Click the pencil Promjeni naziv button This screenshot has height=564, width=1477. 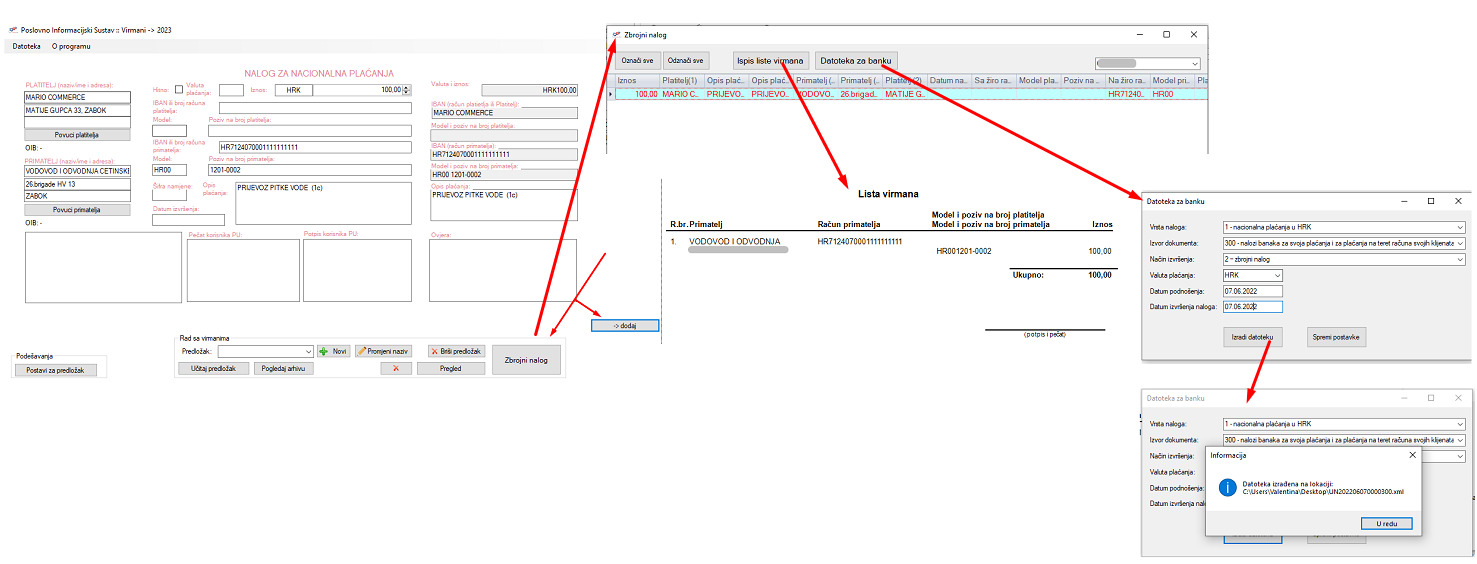click(384, 352)
